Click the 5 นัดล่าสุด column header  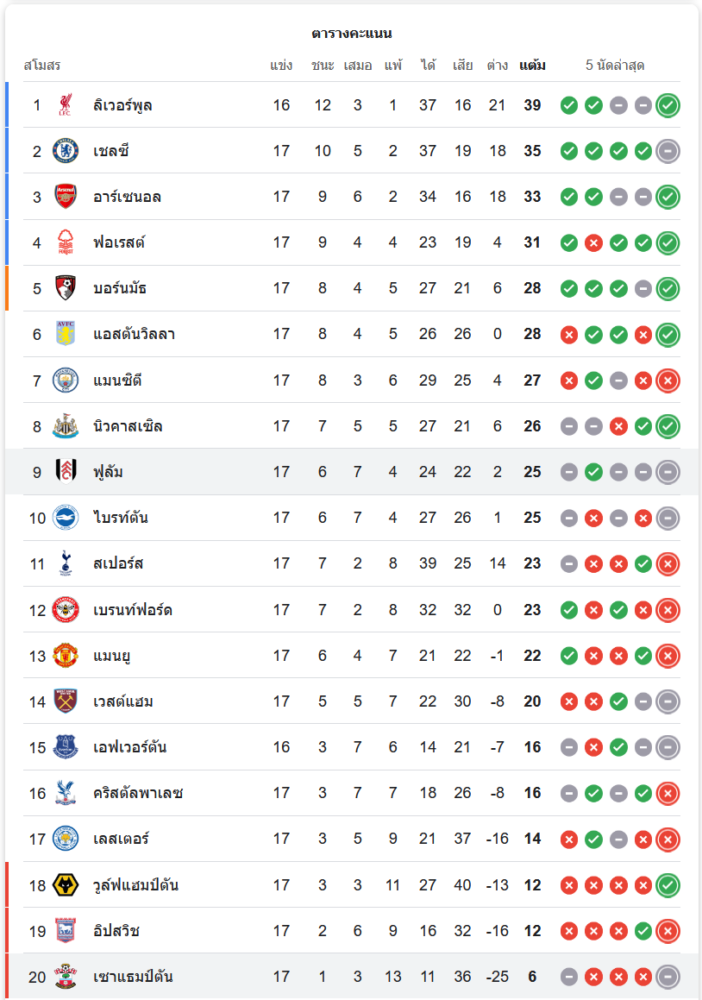615,66
